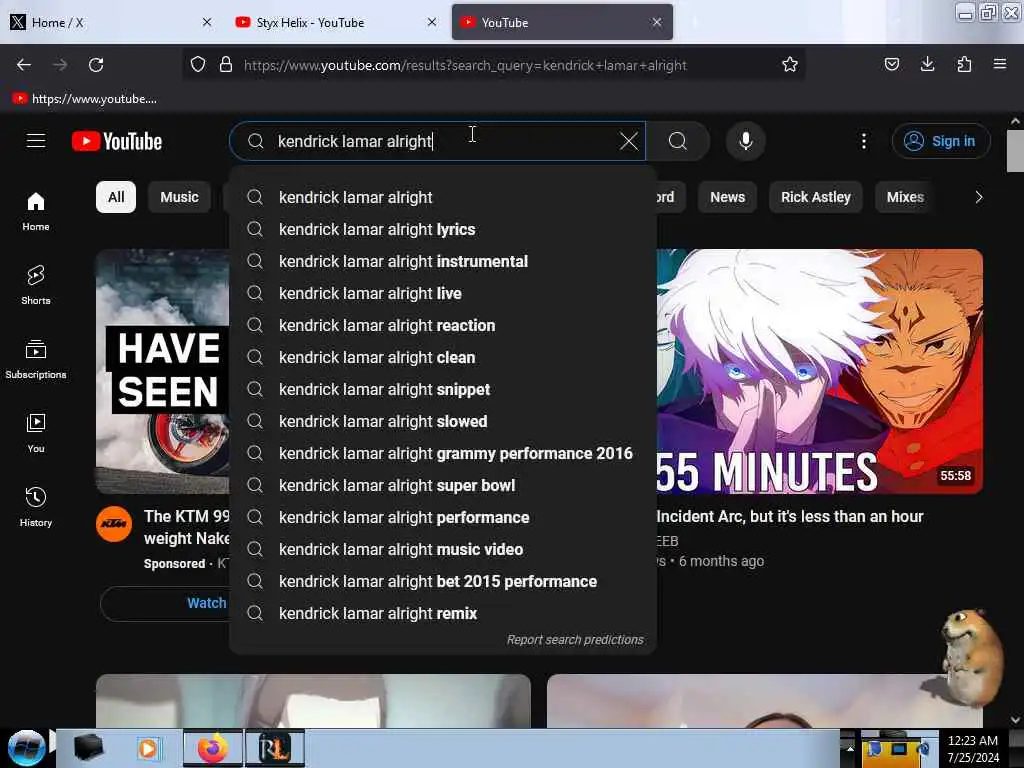The width and height of the screenshot is (1024, 768).
Task: Bookmark this page with the star
Action: point(790,65)
